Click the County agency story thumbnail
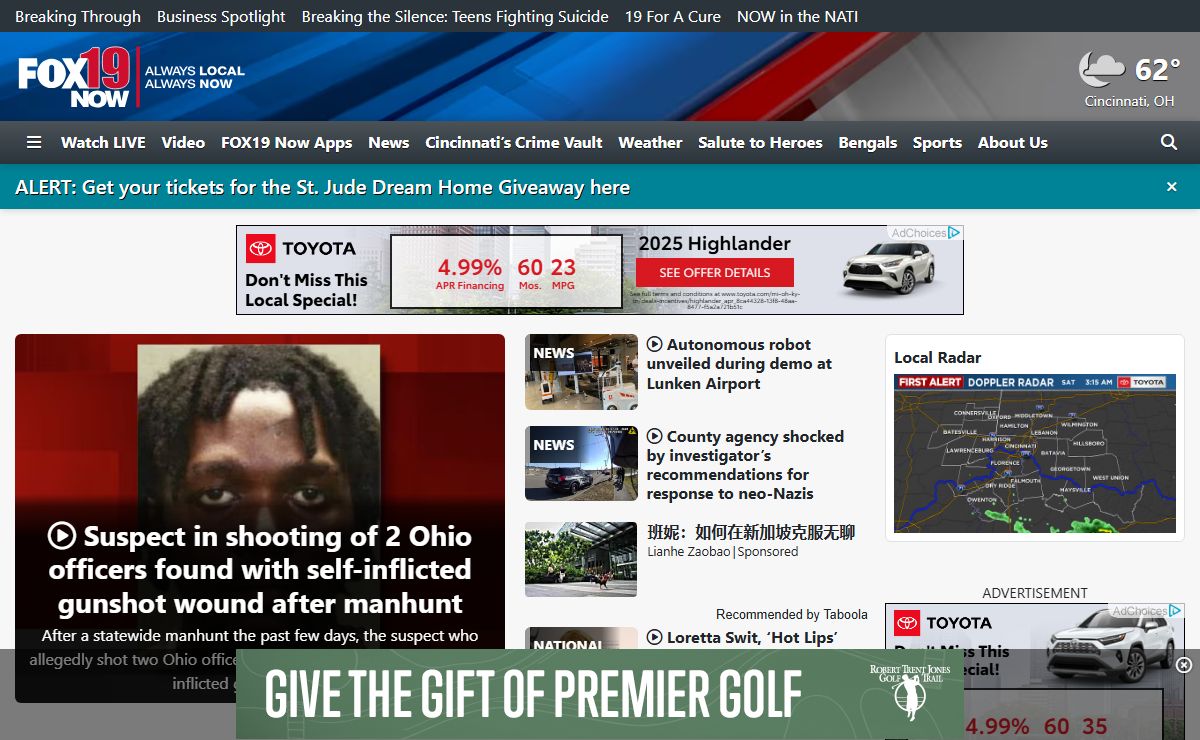The width and height of the screenshot is (1200, 740). 581,463
